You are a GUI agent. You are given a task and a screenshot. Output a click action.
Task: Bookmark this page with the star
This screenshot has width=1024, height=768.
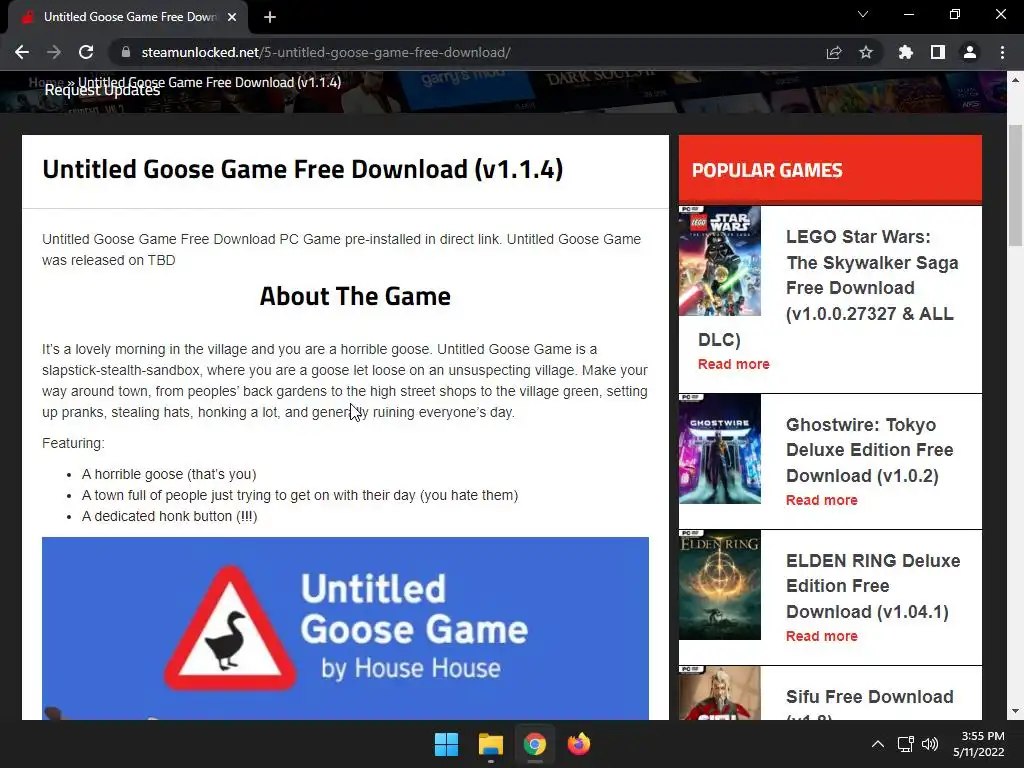866,52
